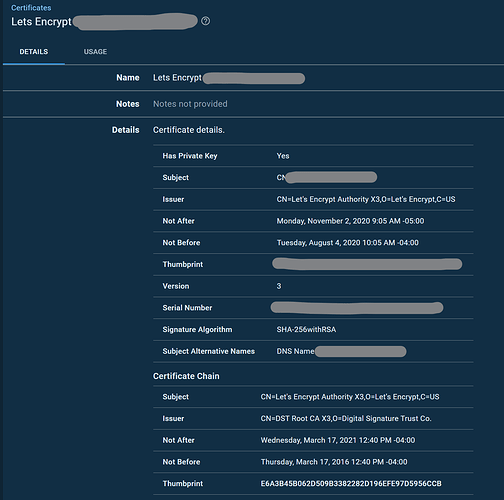Click the 'Version' row label
Viewport: 504px width, 500px height.
pos(176,286)
